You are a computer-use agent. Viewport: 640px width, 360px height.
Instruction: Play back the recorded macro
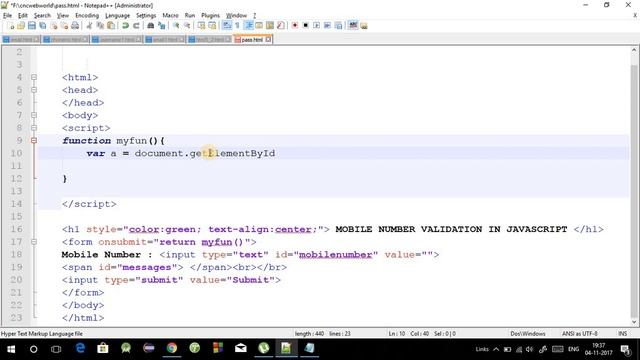[x=316, y=25]
